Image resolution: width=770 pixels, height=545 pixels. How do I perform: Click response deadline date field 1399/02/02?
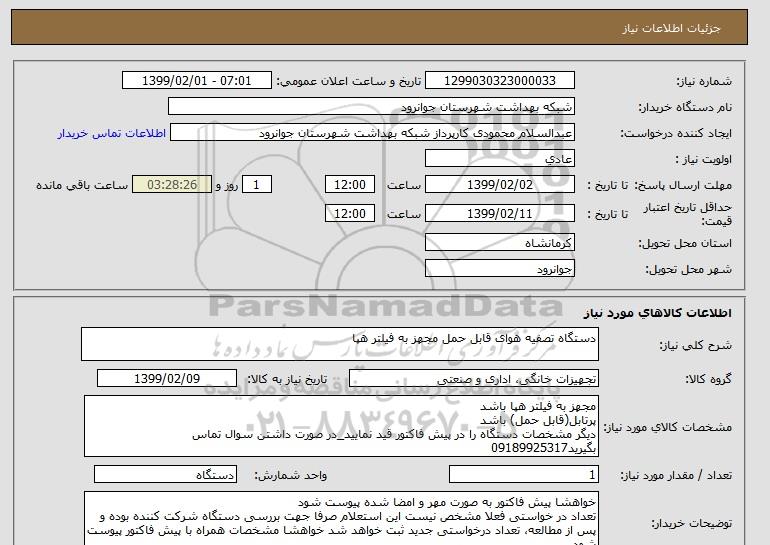coord(499,185)
